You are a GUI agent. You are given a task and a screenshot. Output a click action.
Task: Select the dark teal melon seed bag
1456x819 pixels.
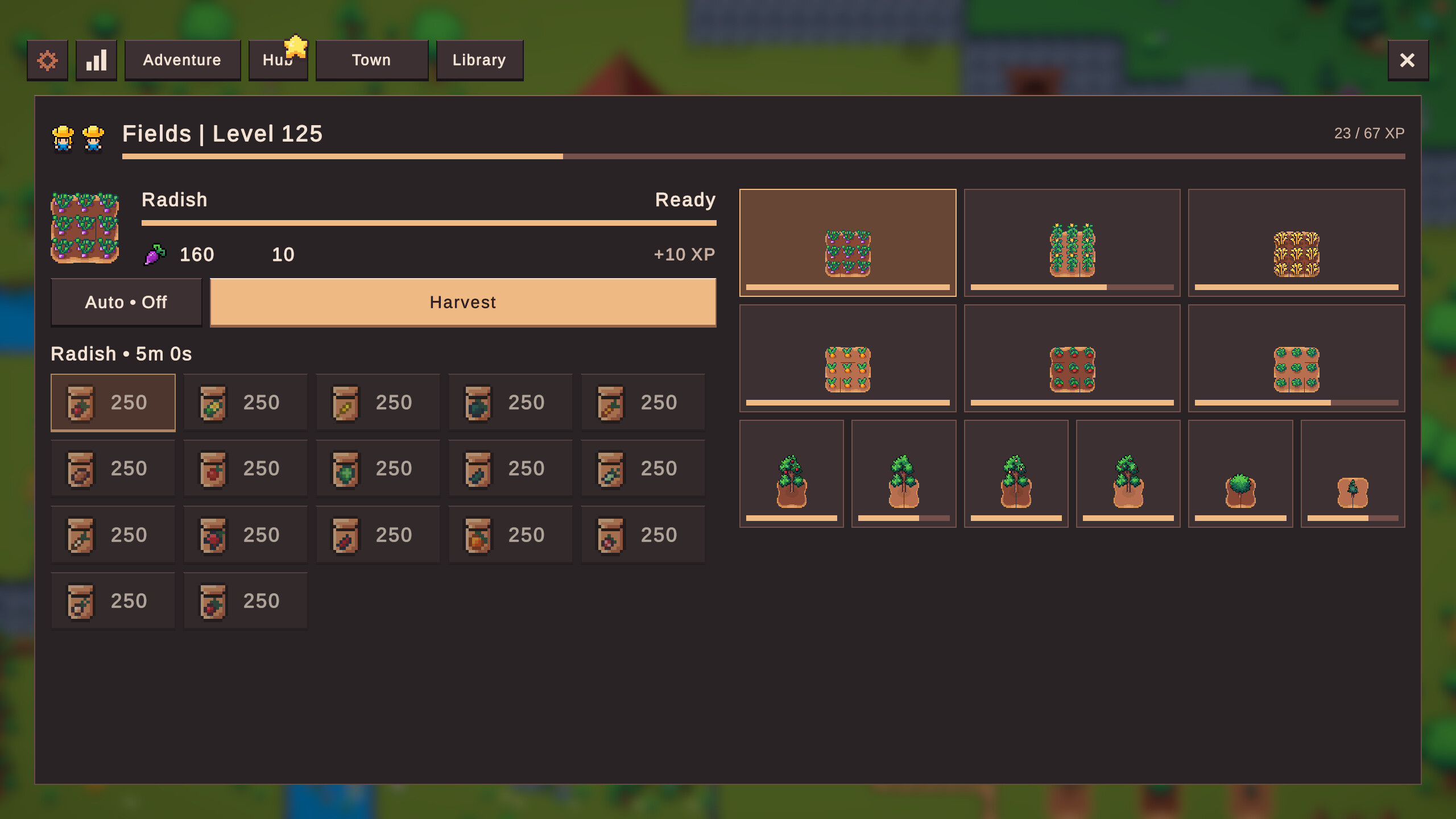pyautogui.click(x=510, y=403)
